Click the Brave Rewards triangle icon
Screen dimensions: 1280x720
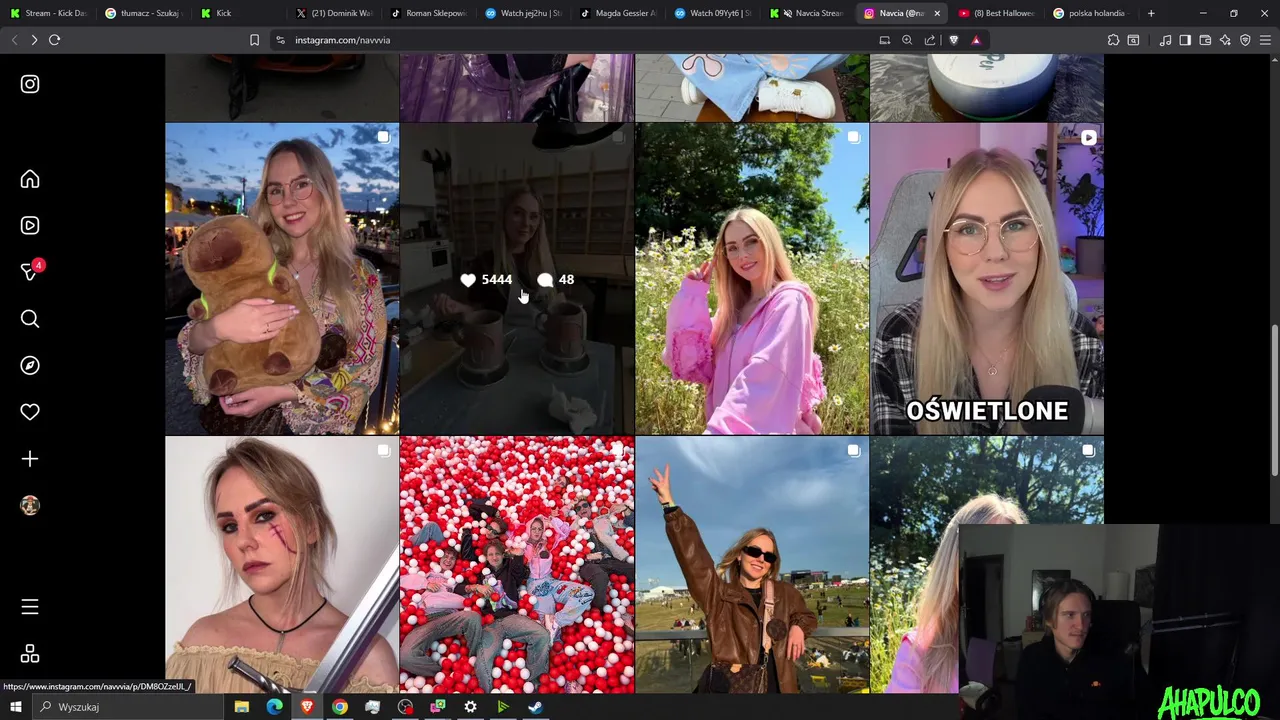tap(976, 40)
